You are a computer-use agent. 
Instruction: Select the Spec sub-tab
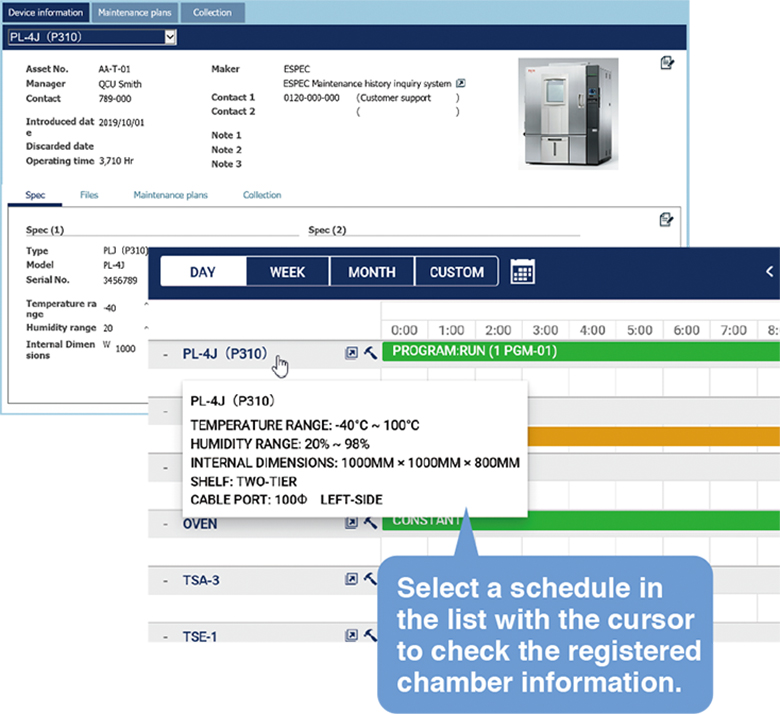click(x=35, y=195)
